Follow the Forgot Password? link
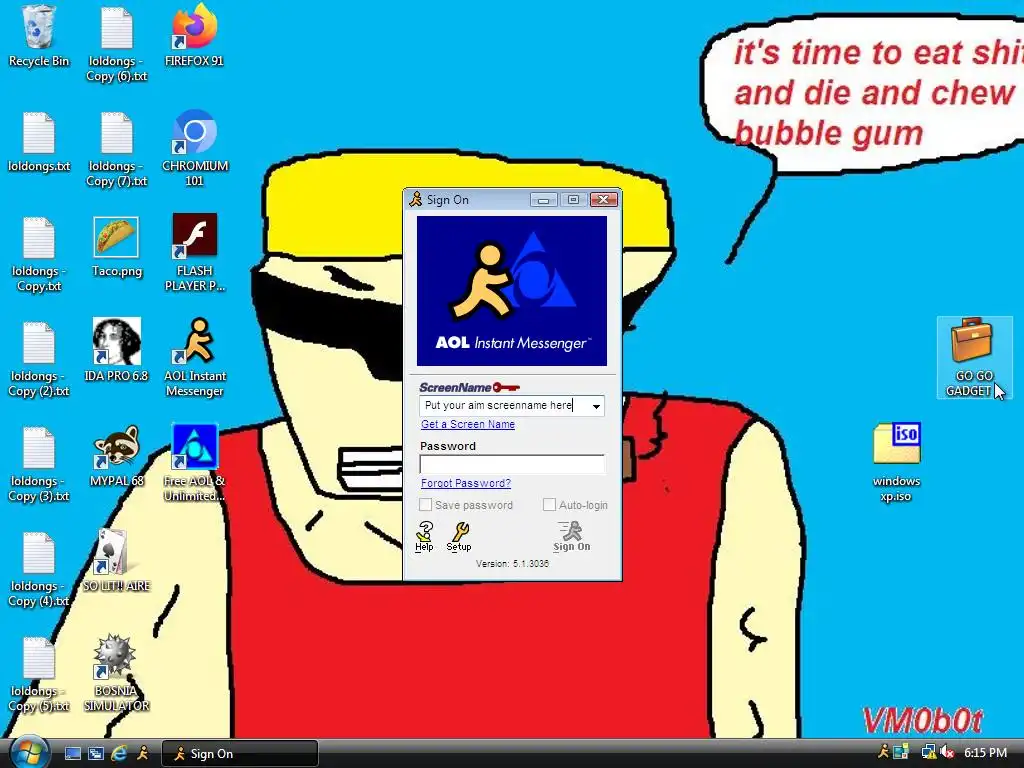Viewport: 1024px width, 768px height. pyautogui.click(x=466, y=483)
